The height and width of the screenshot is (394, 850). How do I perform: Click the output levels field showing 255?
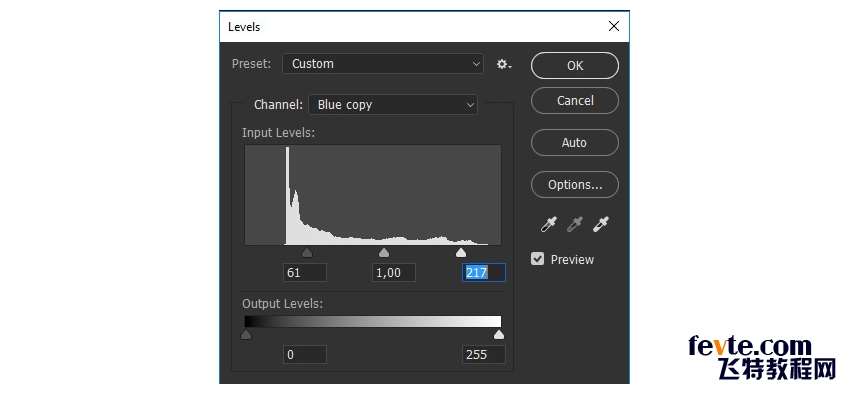point(484,354)
